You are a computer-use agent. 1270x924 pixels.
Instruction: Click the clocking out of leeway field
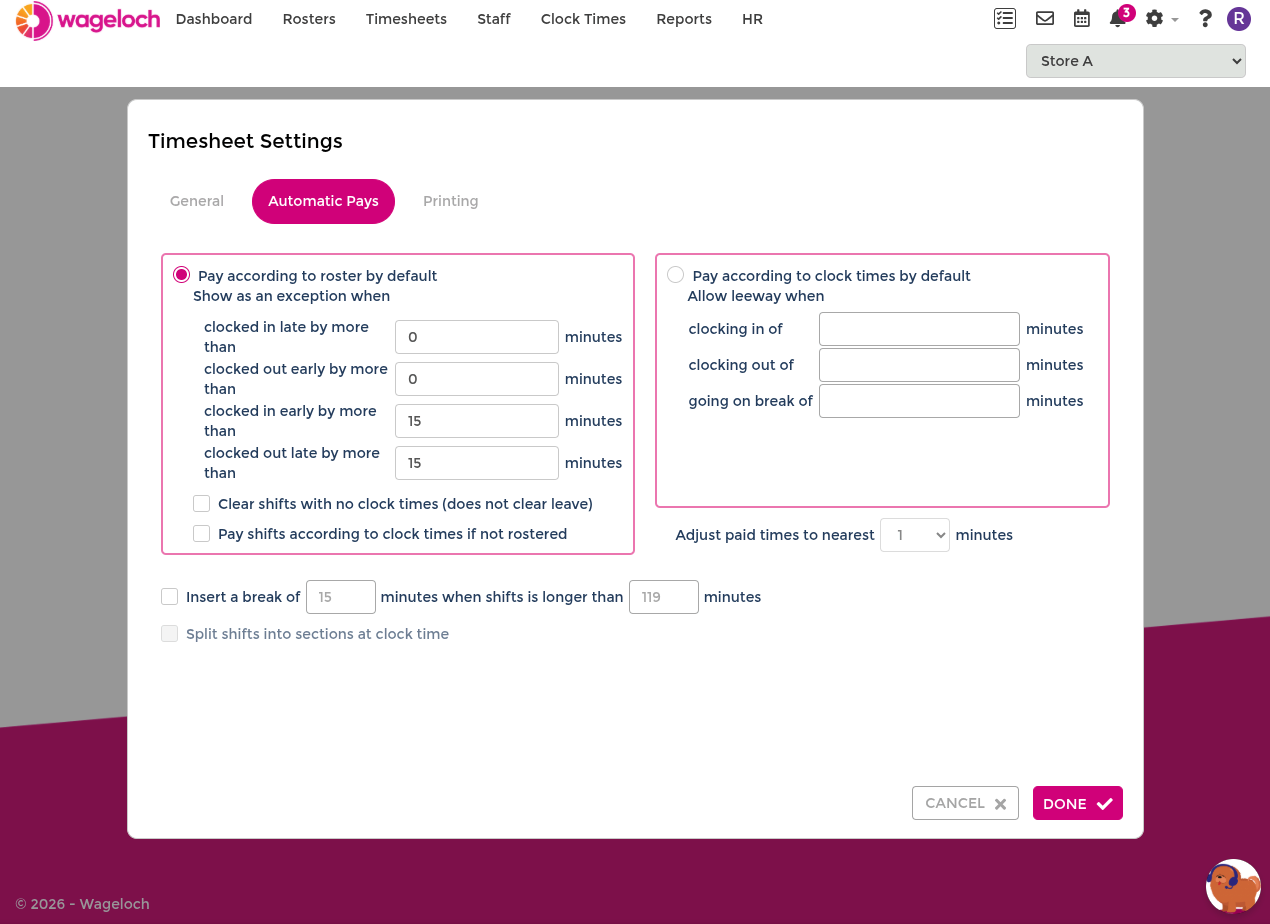pos(919,365)
